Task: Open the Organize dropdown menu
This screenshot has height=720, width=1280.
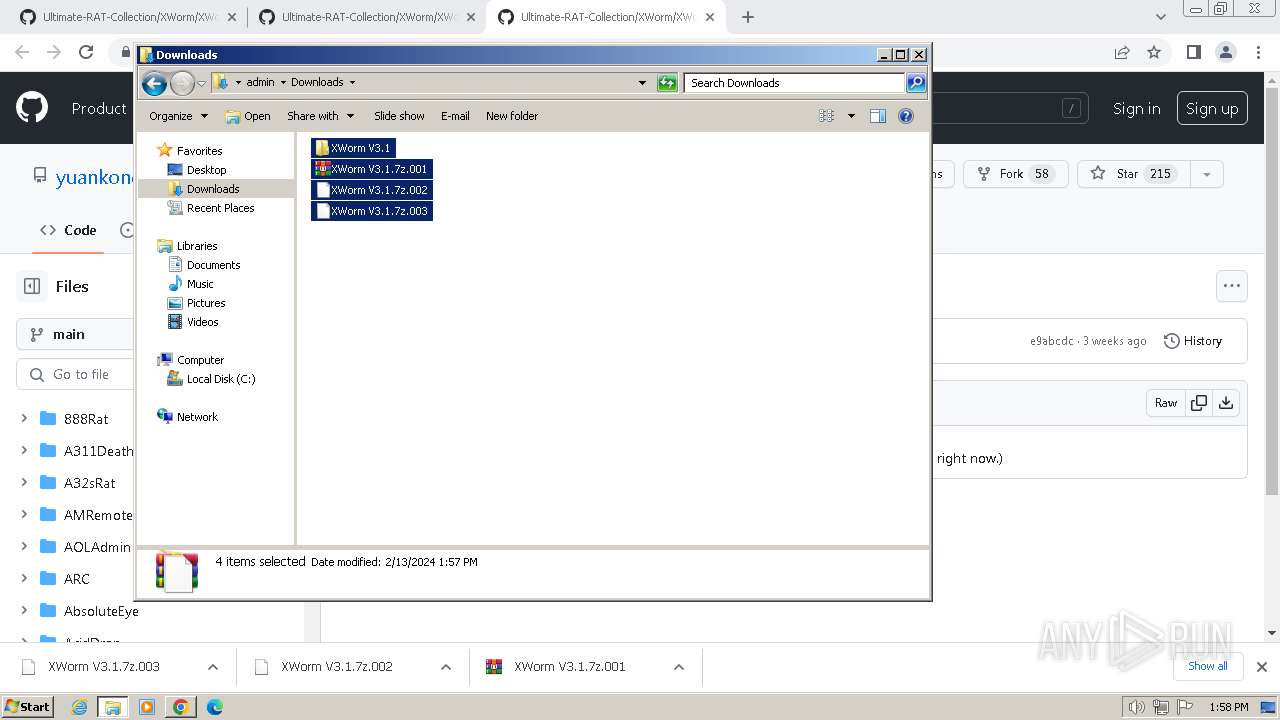Action: click(178, 116)
